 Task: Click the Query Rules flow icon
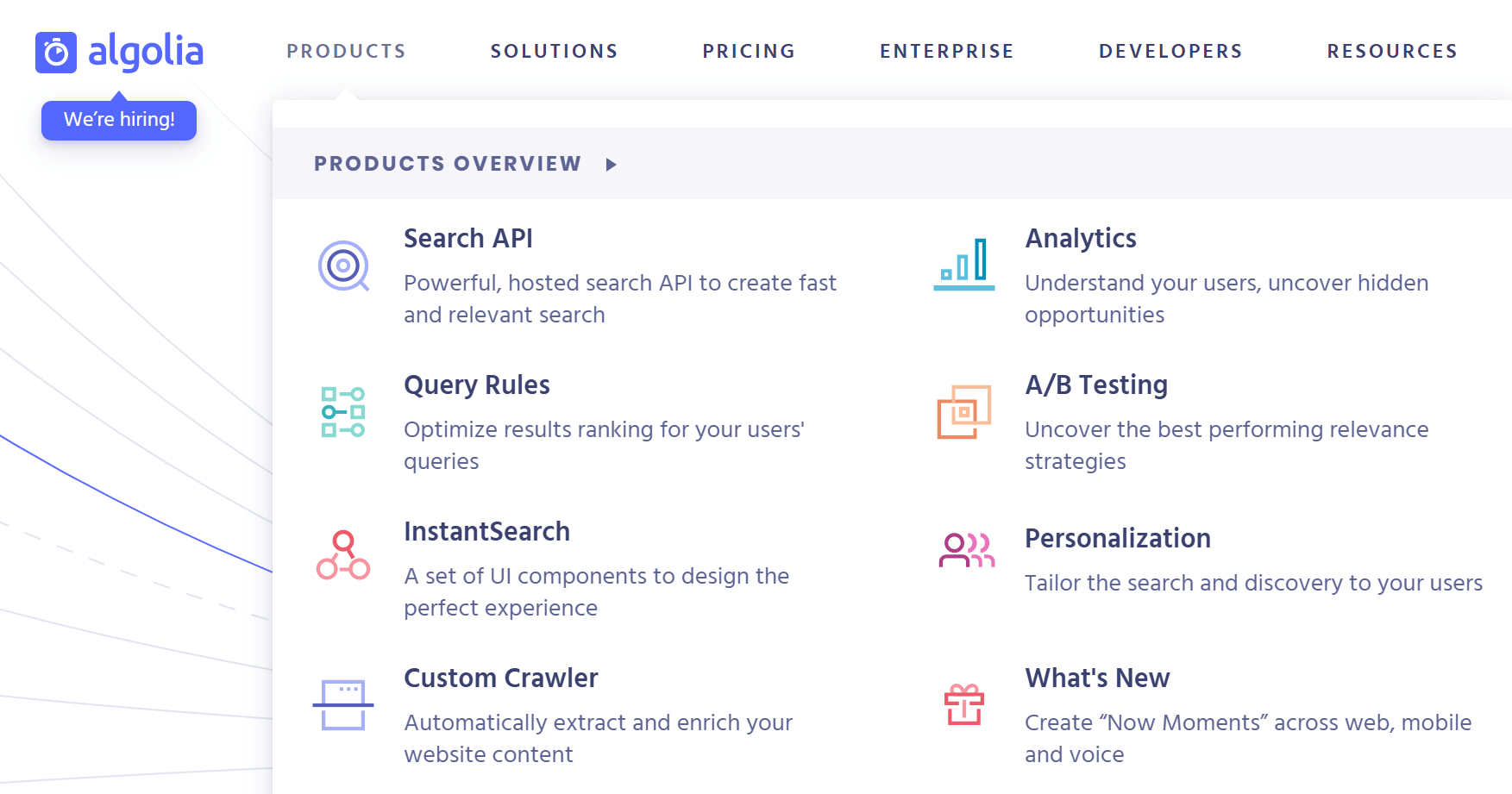point(343,412)
